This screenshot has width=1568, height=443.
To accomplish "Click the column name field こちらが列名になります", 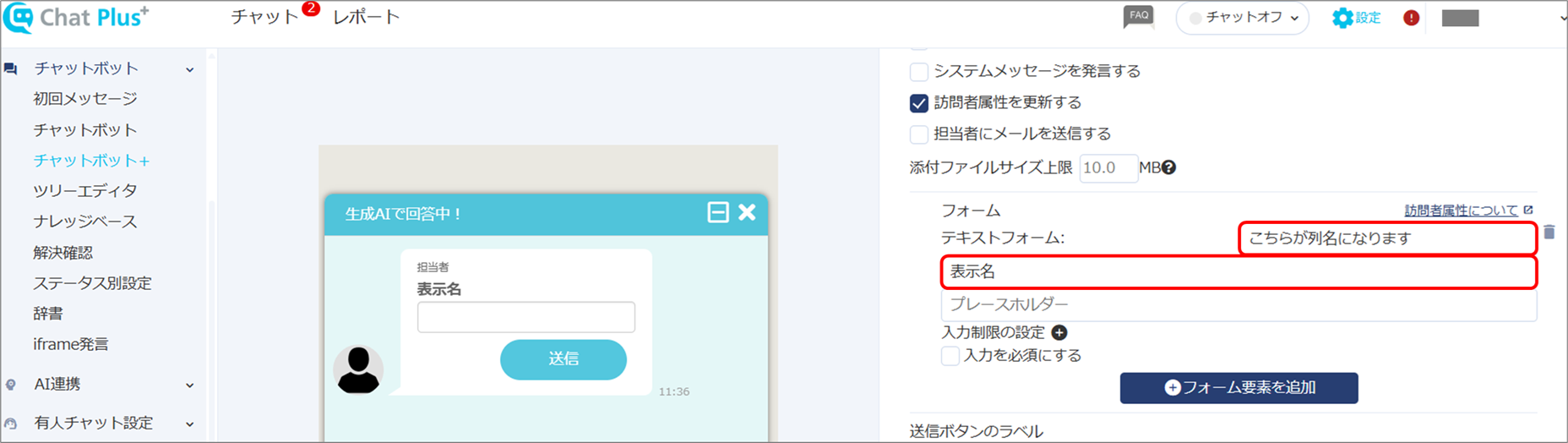I will coord(1387,238).
